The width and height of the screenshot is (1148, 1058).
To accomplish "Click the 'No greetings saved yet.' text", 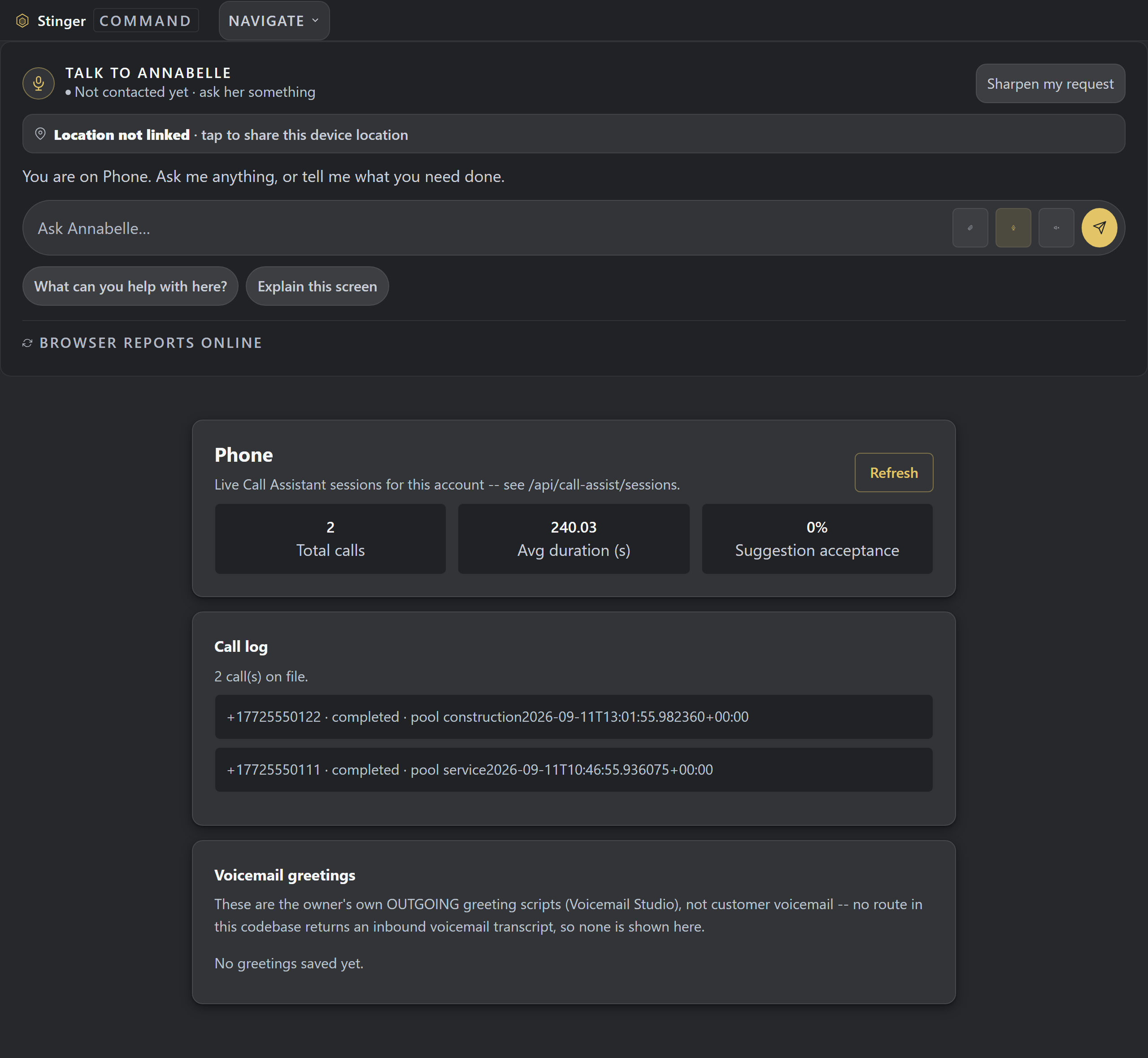I will 289,963.
